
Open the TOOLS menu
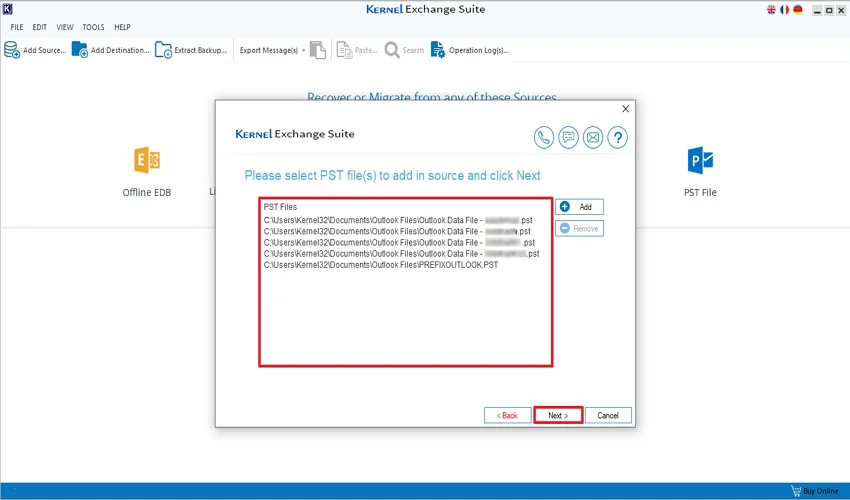coord(93,27)
